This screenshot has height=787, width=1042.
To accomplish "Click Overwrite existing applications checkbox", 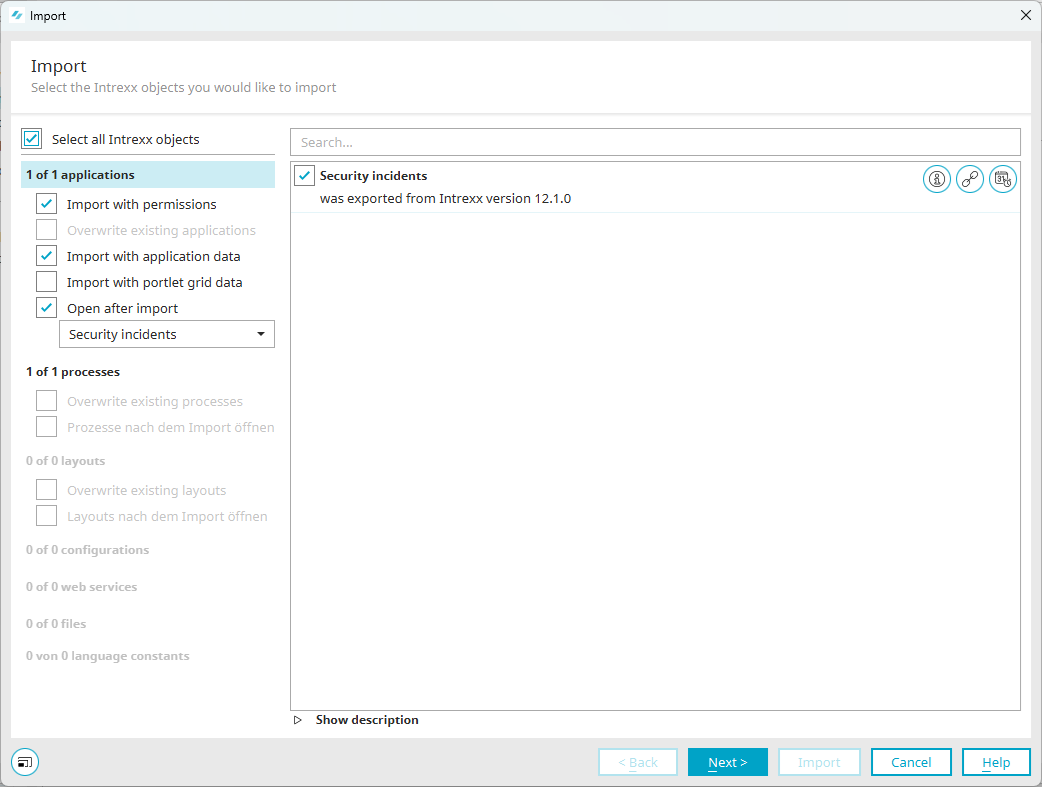I will coord(47,230).
